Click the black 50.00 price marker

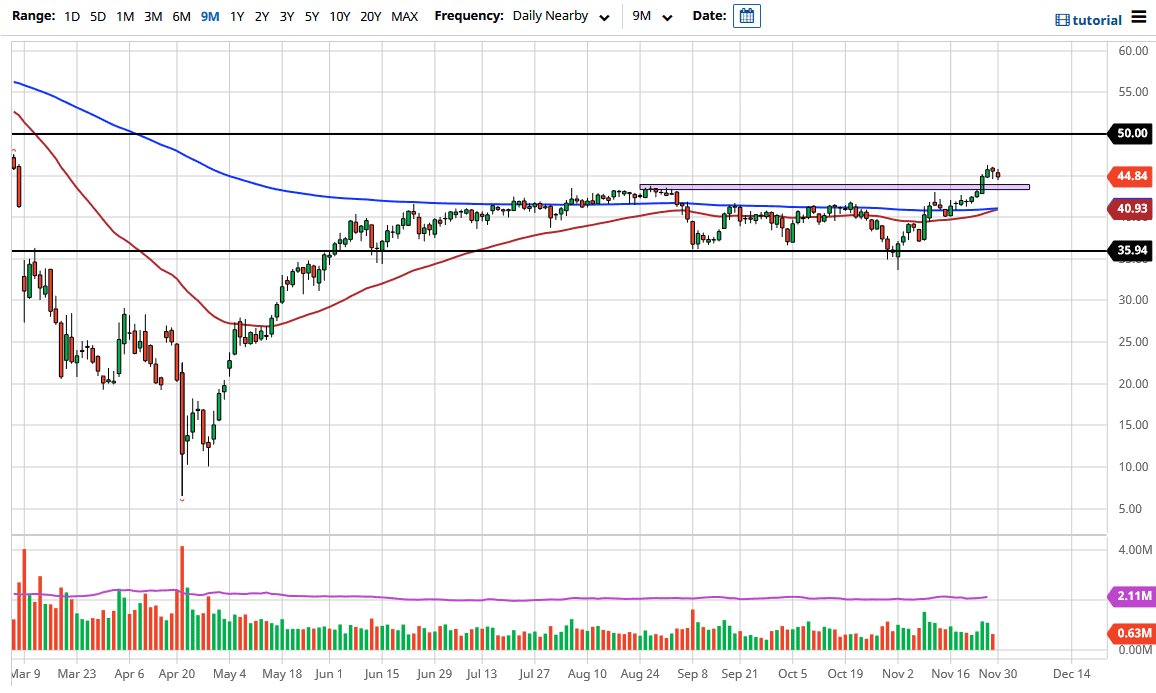(x=1133, y=133)
